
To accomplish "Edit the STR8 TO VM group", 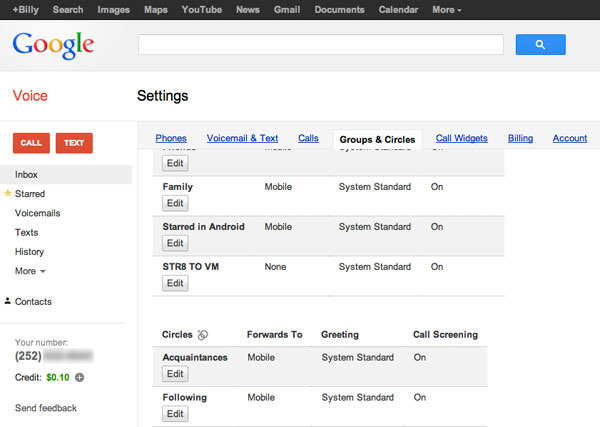I will coord(175,283).
